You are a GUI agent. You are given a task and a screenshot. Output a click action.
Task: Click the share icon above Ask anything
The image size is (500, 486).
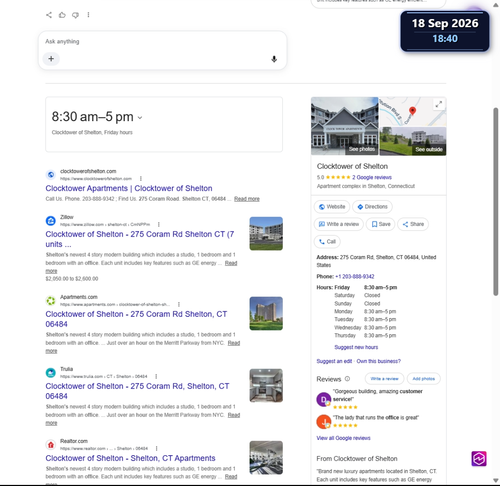[x=49, y=15]
